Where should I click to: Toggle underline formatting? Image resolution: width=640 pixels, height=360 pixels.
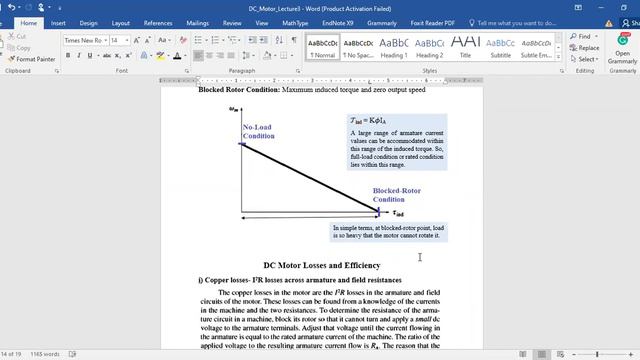click(90, 56)
